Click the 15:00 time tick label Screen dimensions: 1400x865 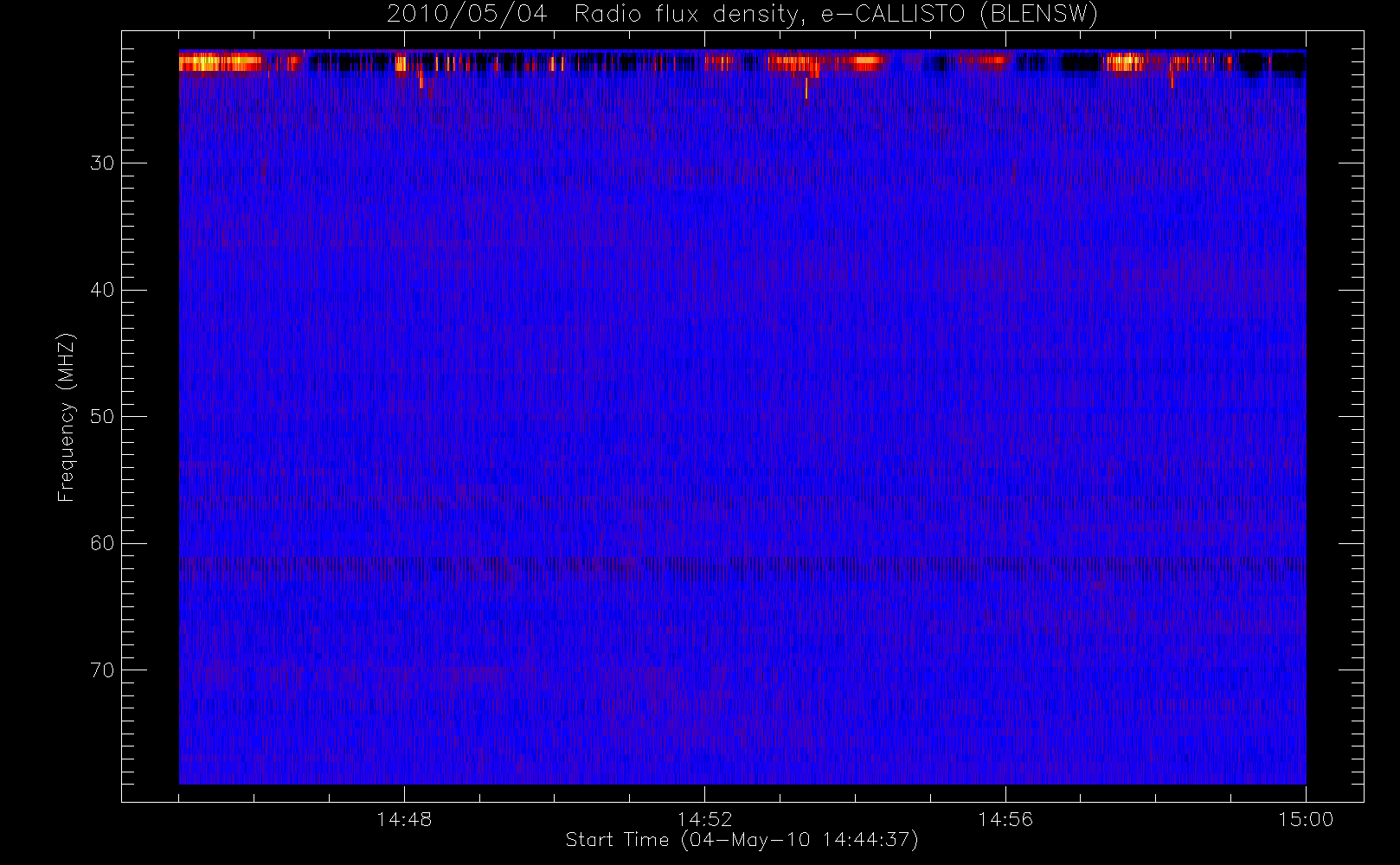1306,819
